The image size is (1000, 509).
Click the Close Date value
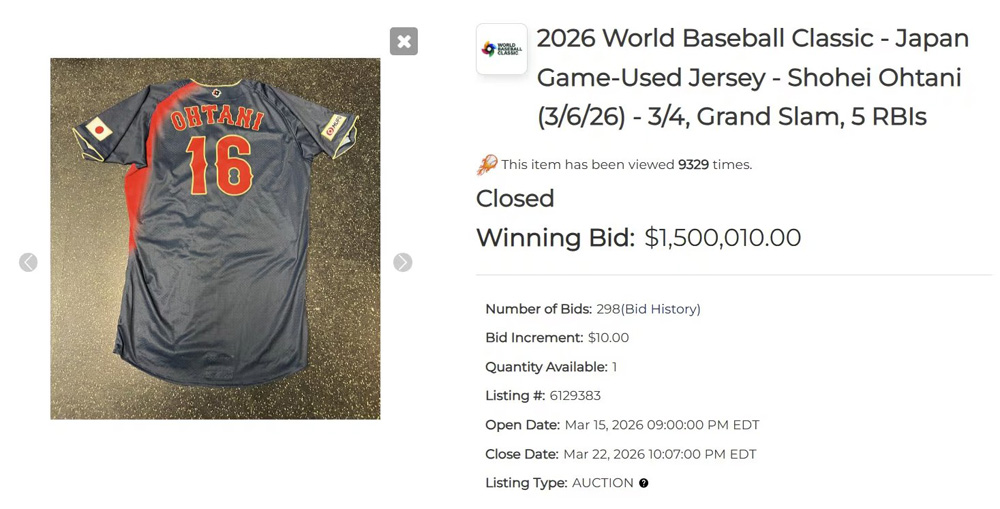[x=659, y=454]
